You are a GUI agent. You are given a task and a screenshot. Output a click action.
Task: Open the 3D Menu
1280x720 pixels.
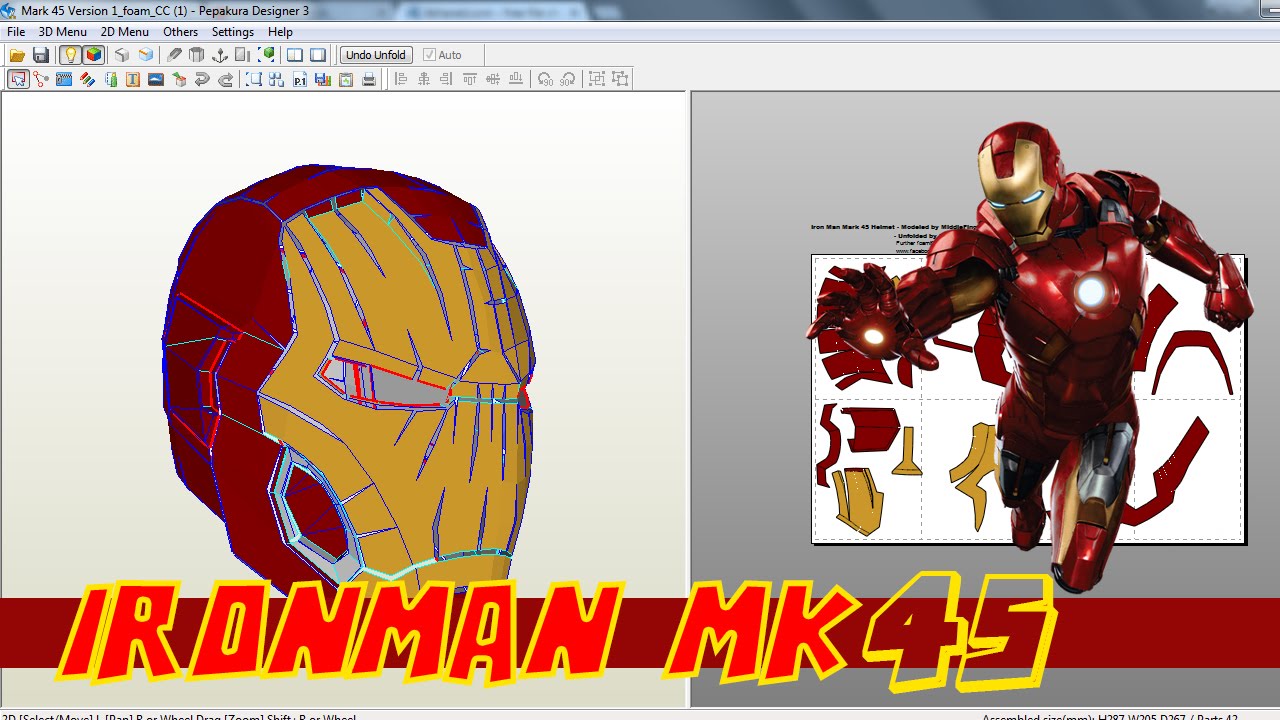point(63,32)
